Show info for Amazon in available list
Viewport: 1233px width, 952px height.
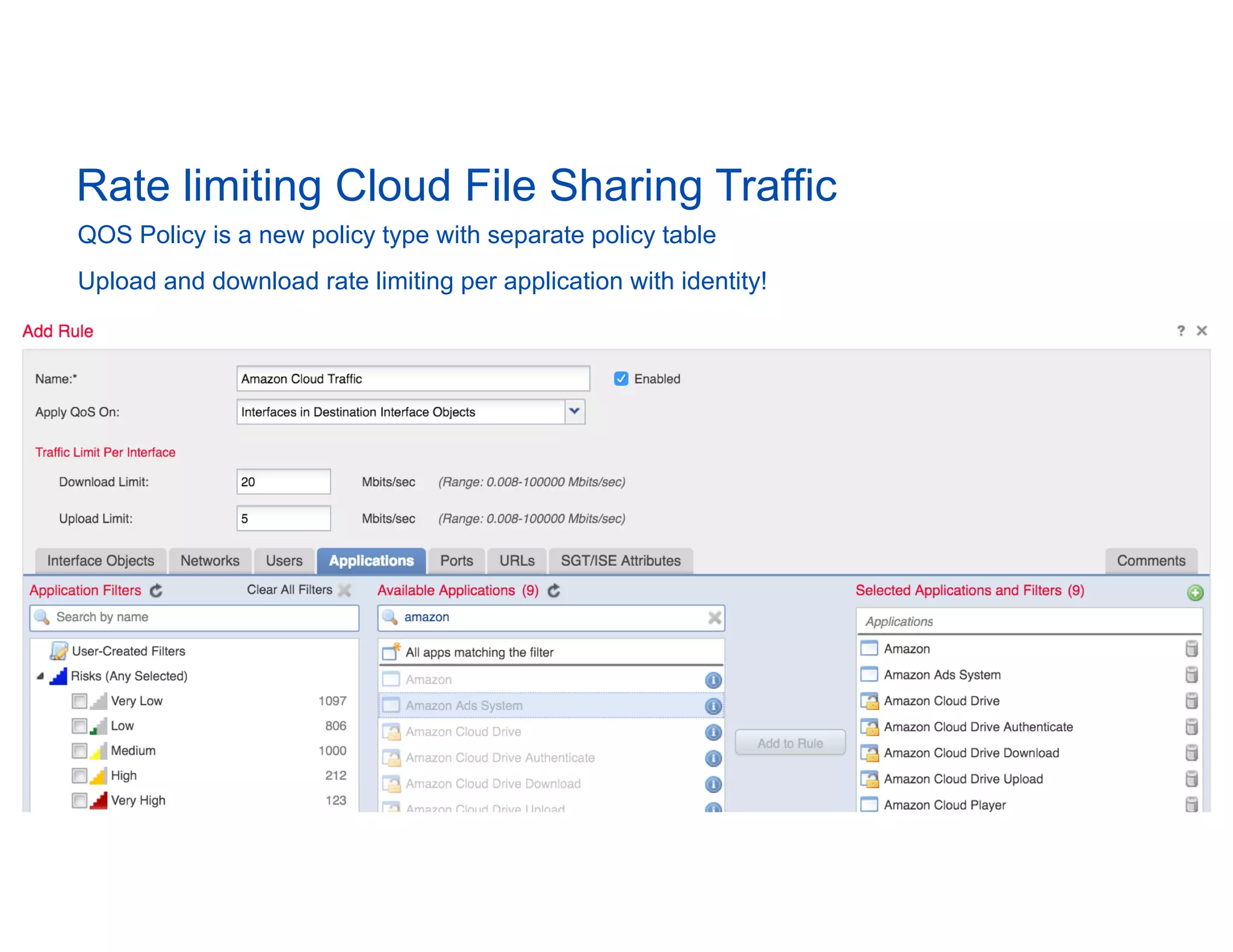pos(713,680)
